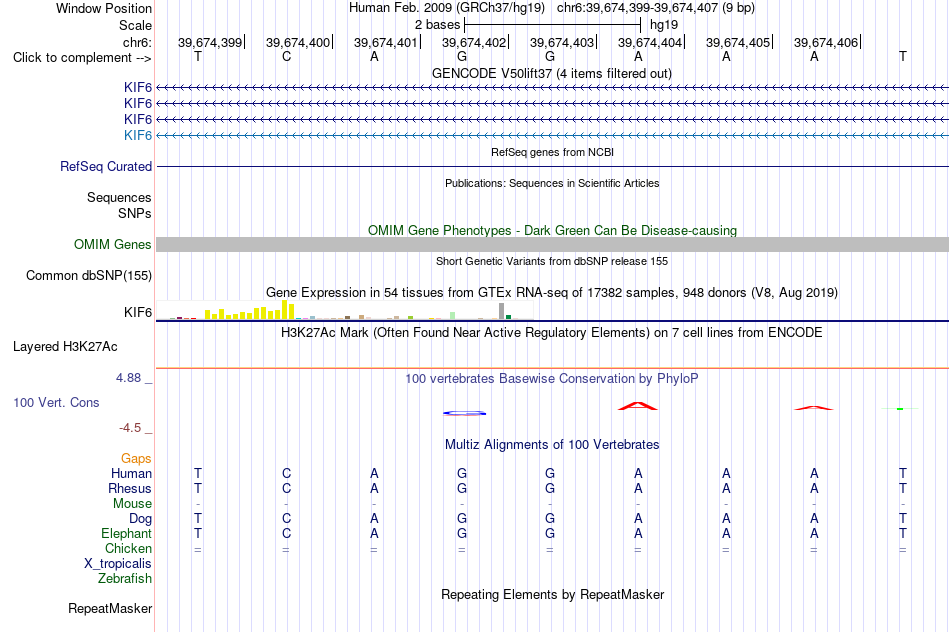Screen dimensions: 950x632
Task: Open 'Short Genetic Variants from dbSNP release 155'
Action: 552,261
